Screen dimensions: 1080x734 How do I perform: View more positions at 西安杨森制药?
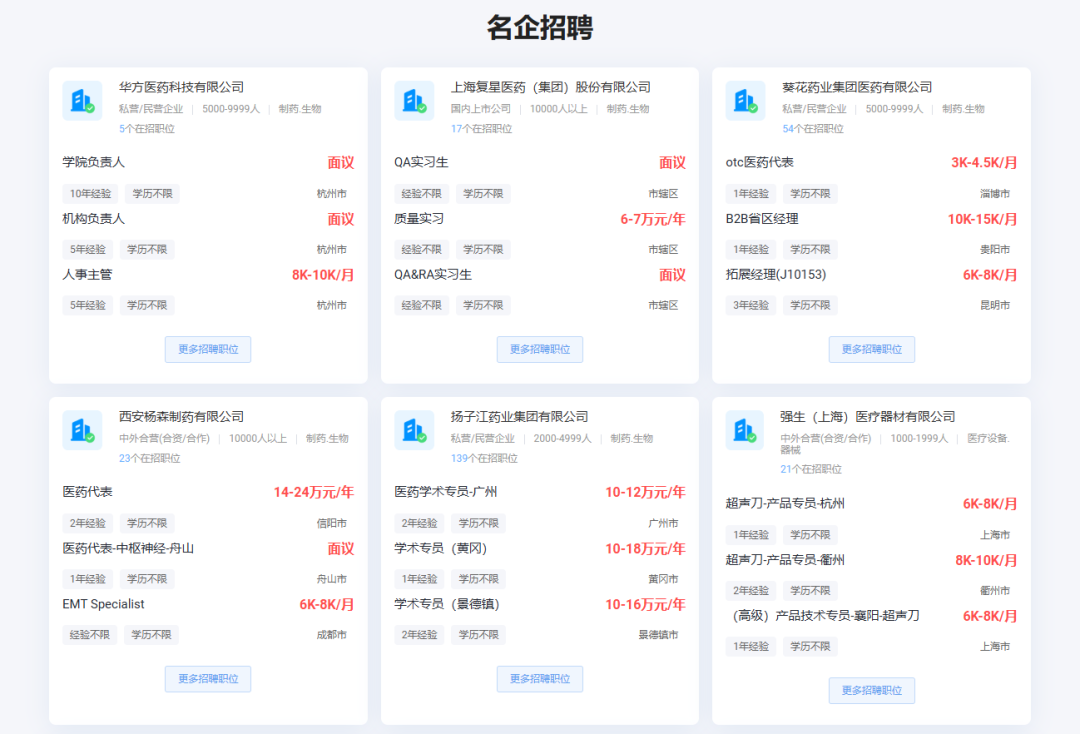[208, 679]
